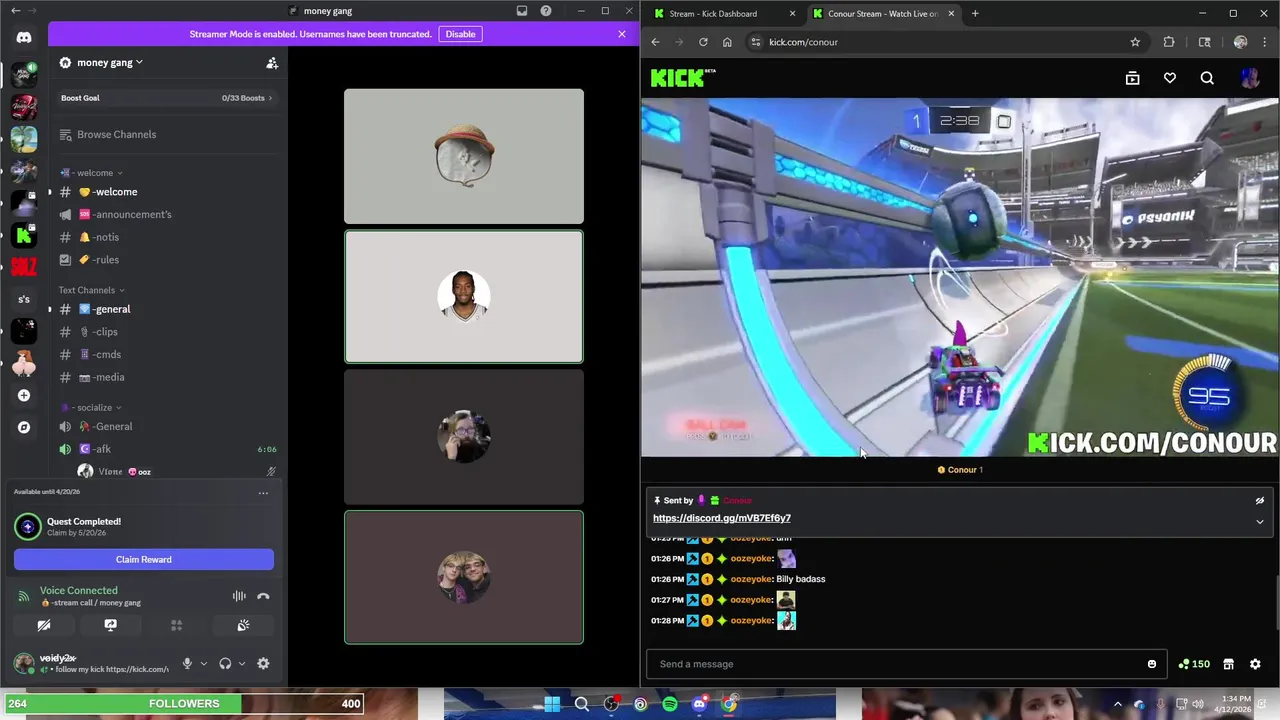
Task: Open the -clips text channel
Action: click(x=167, y=332)
